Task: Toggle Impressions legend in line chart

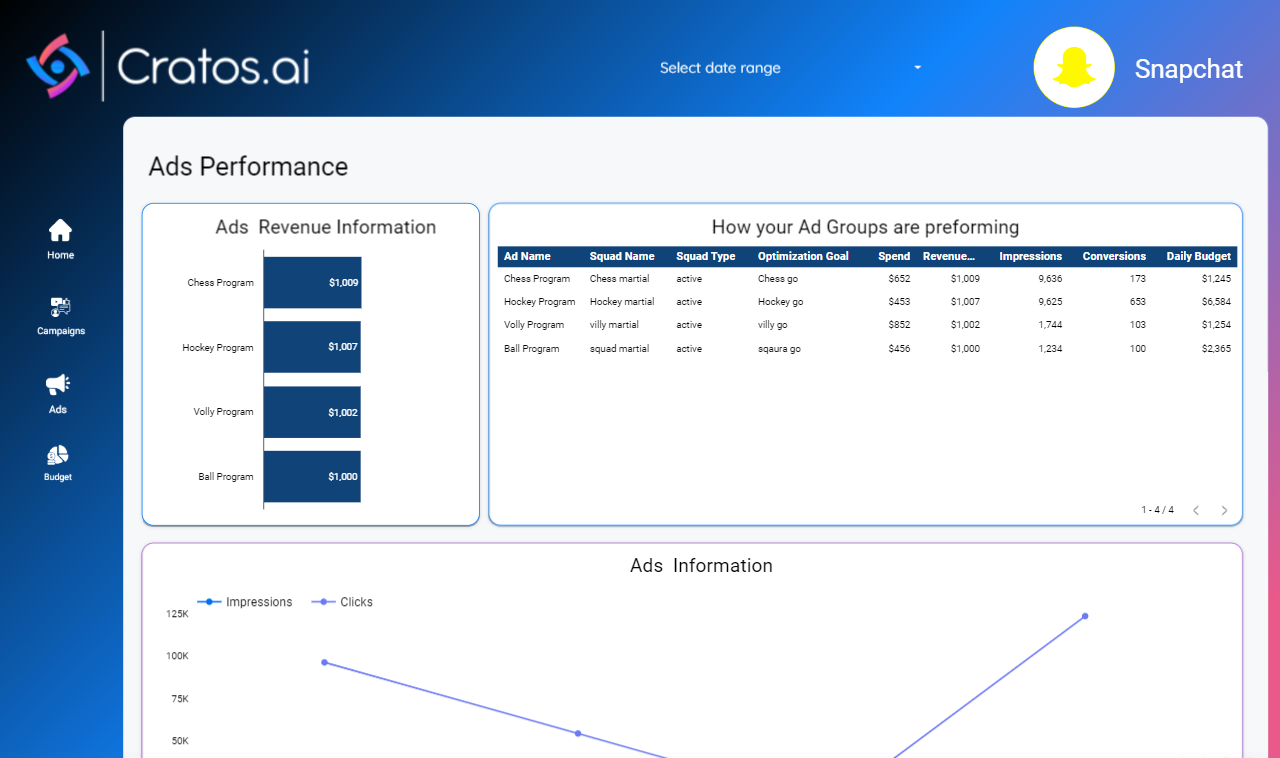Action: (x=245, y=602)
